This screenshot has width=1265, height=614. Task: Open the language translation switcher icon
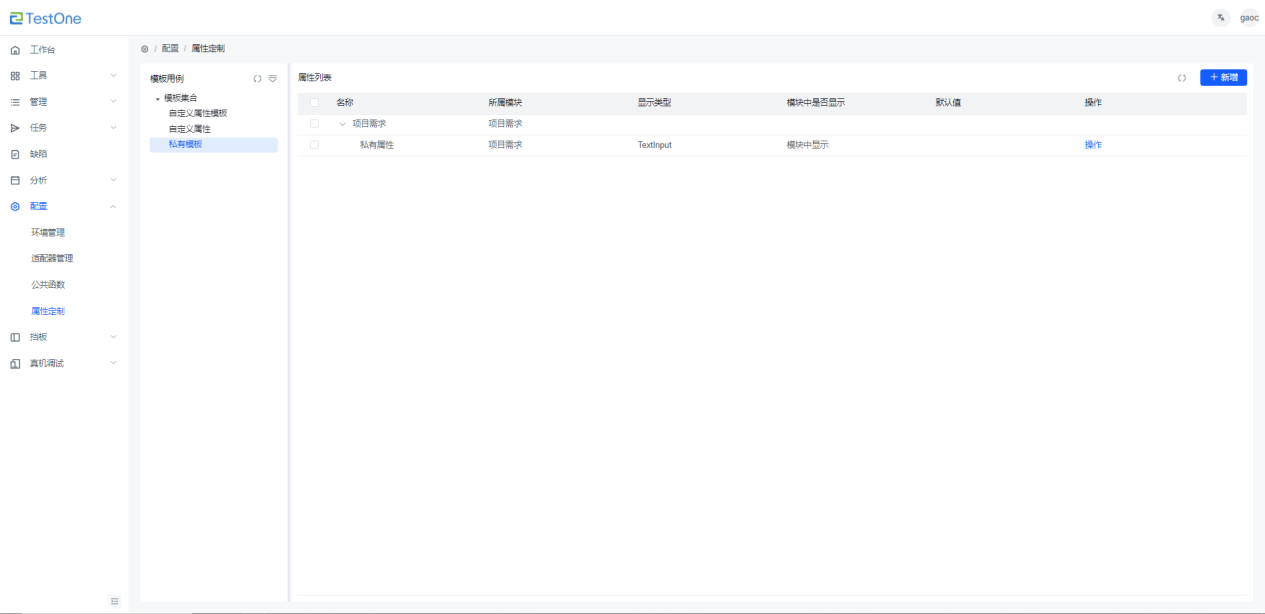[1221, 18]
